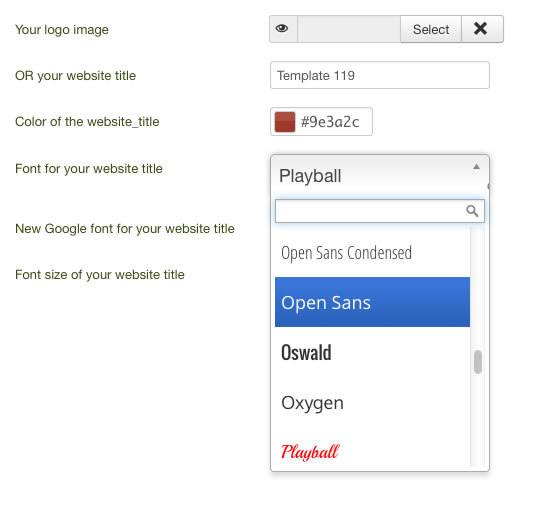Click the 'Font for your website title' label
The width and height of the screenshot is (558, 522).
89,169
